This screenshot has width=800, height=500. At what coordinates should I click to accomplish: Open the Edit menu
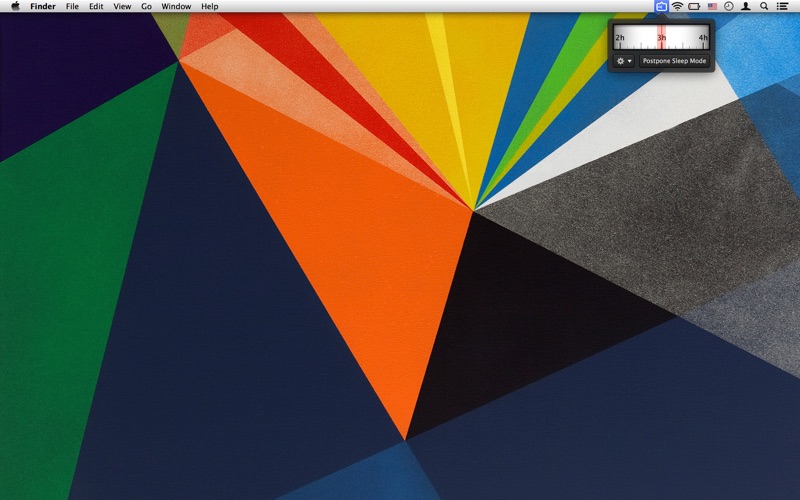(x=96, y=6)
